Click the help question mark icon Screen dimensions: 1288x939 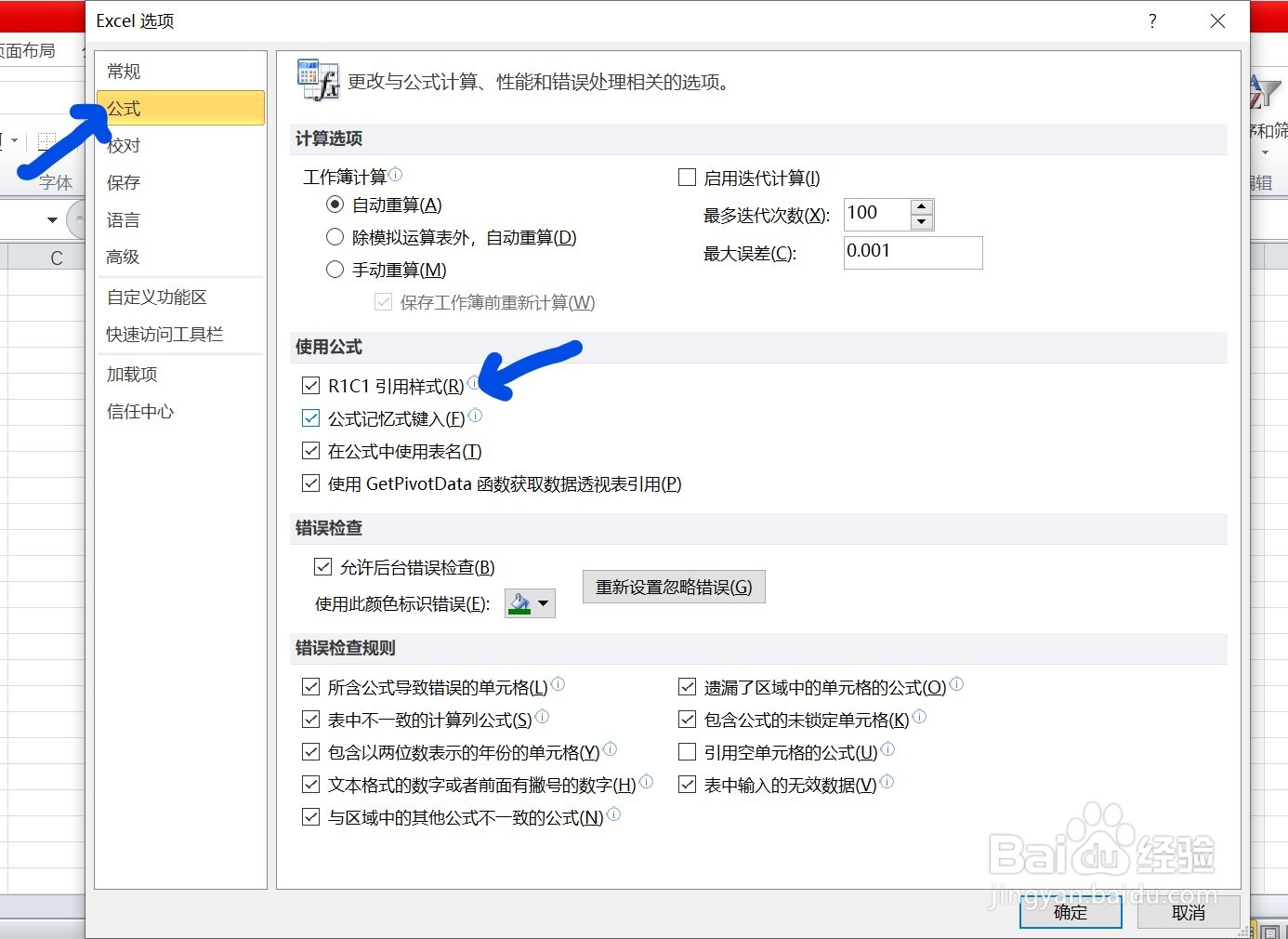(1151, 20)
